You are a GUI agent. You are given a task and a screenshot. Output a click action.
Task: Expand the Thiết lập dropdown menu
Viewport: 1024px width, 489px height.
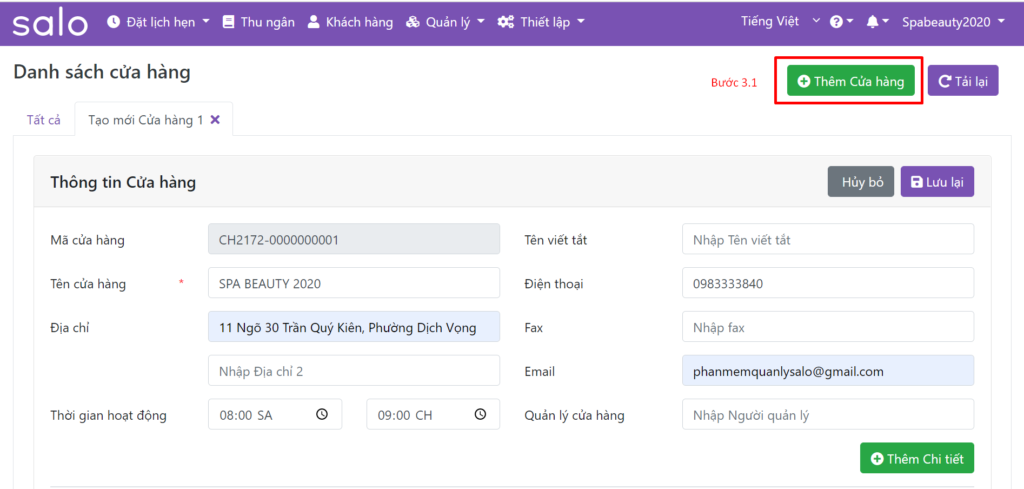[541, 22]
